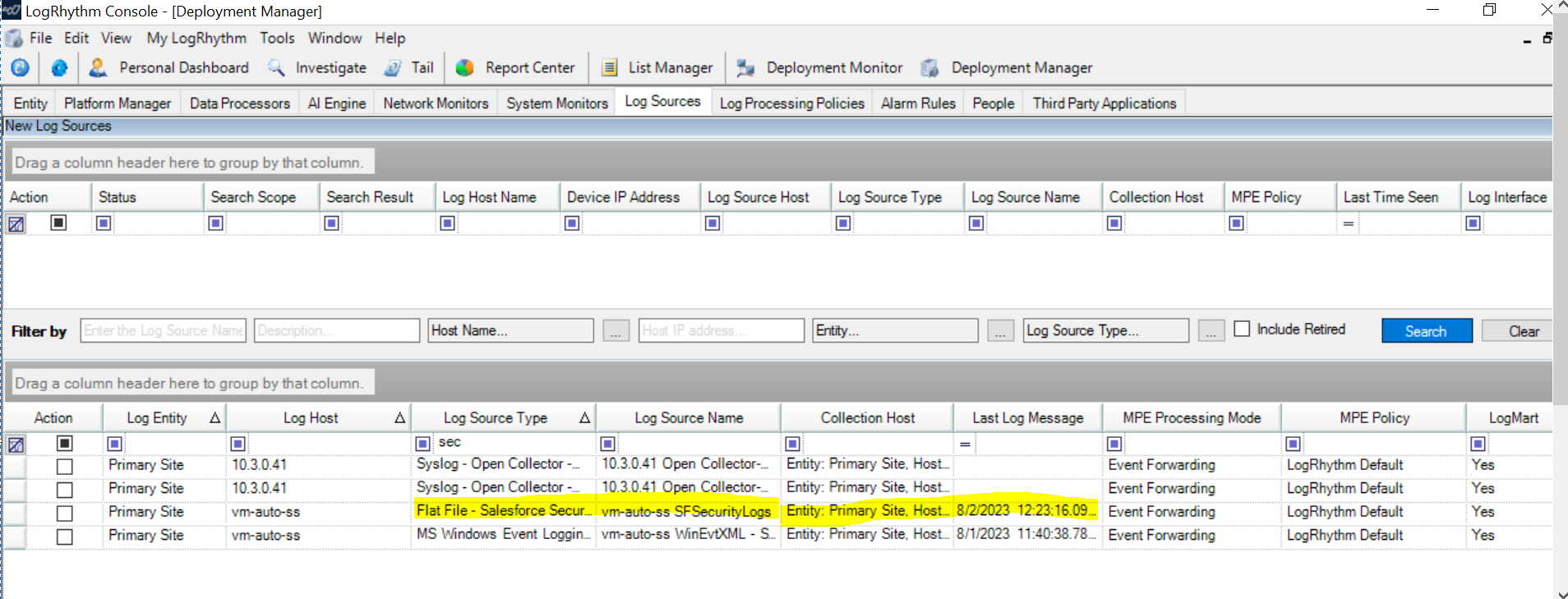This screenshot has width=1568, height=599.
Task: Open the Tools menu
Action: click(x=277, y=39)
